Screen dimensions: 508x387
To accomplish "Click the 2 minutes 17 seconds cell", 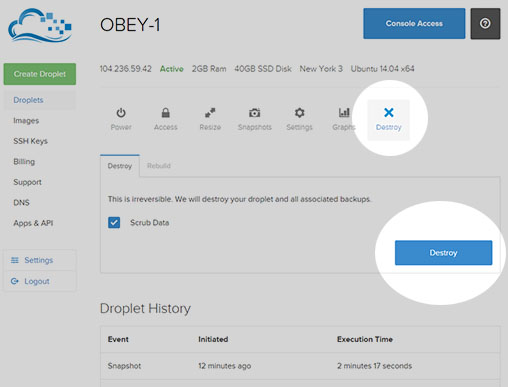I will coord(374,366).
